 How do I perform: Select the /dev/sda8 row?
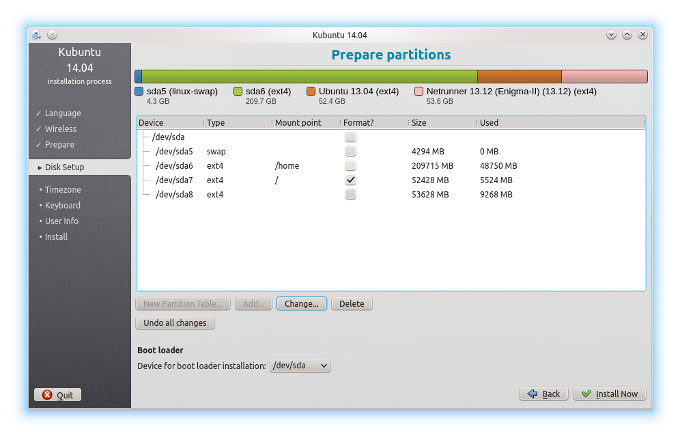click(391, 194)
